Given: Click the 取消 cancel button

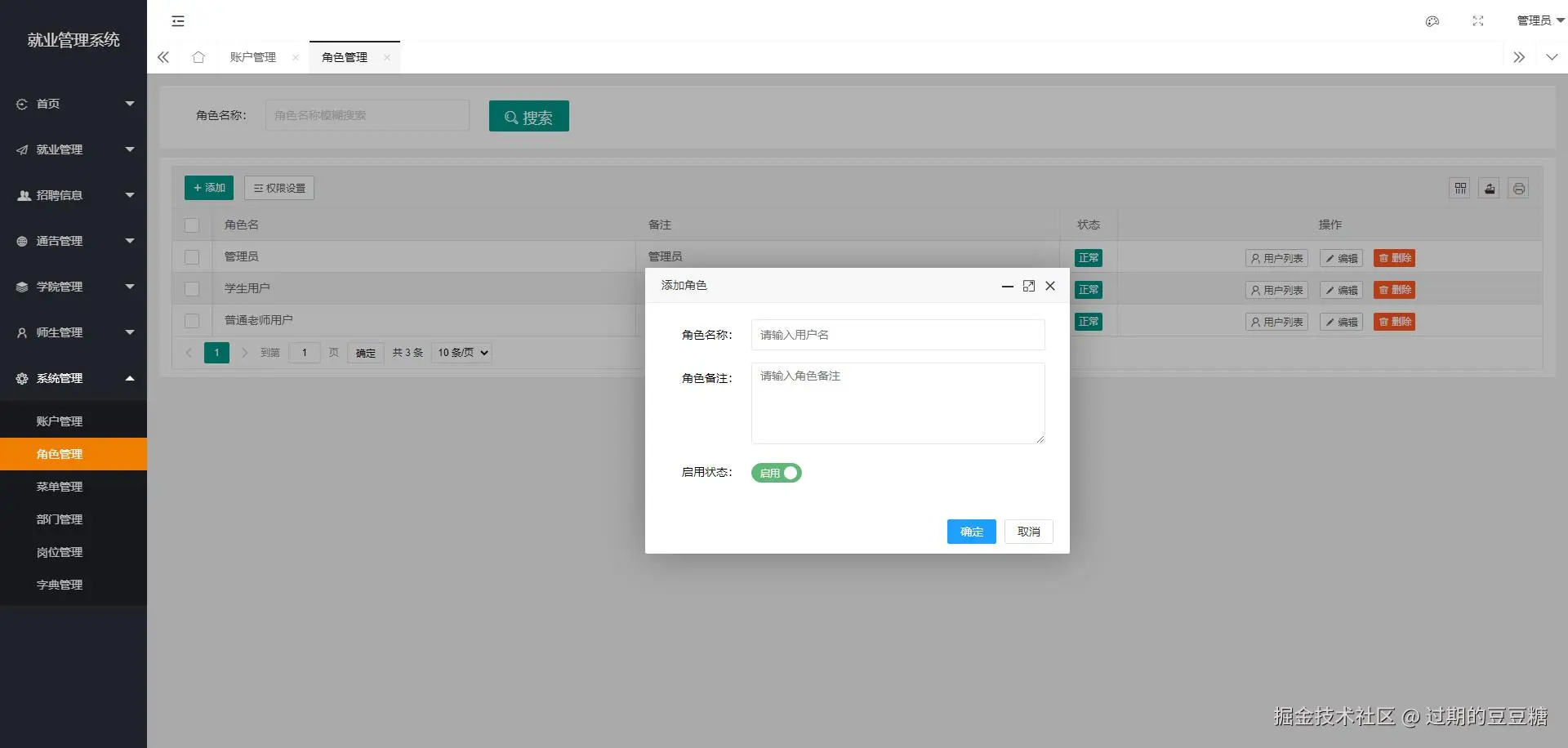Looking at the screenshot, I should tap(1028, 532).
